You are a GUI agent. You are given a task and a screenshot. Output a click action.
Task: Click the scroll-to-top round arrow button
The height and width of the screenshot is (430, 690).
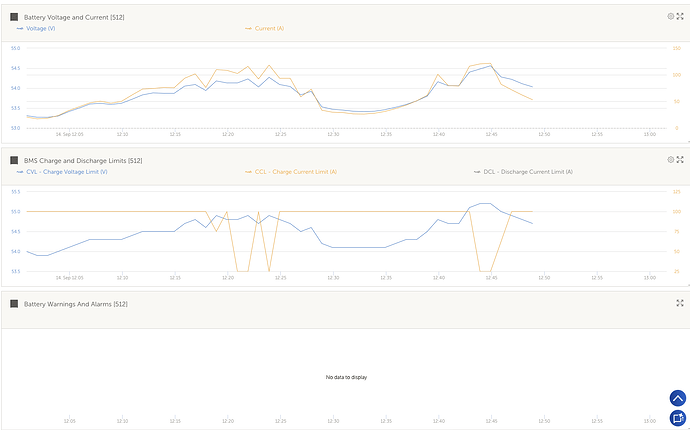click(x=678, y=398)
